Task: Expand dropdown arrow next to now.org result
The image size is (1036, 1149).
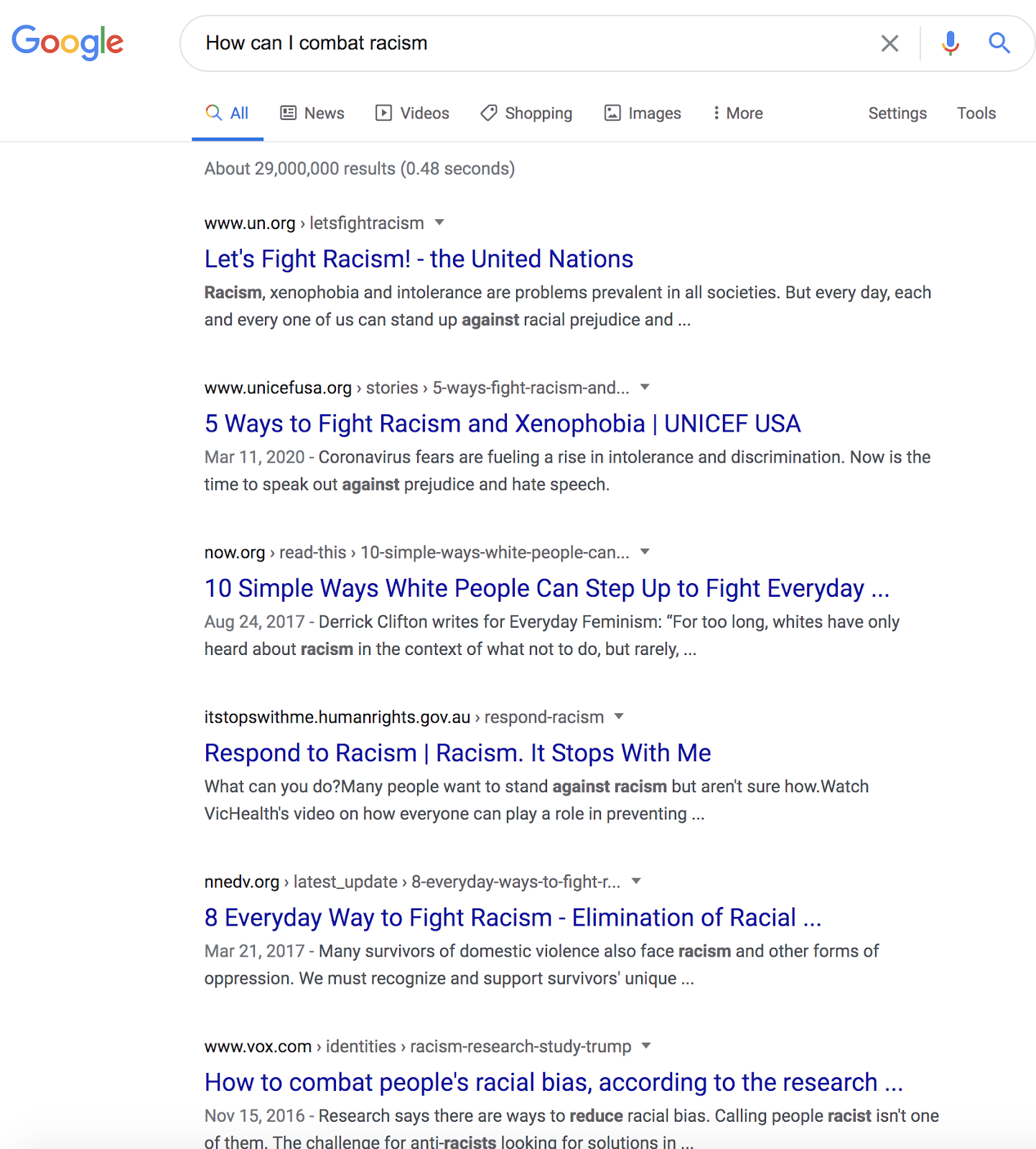Action: pos(645,552)
